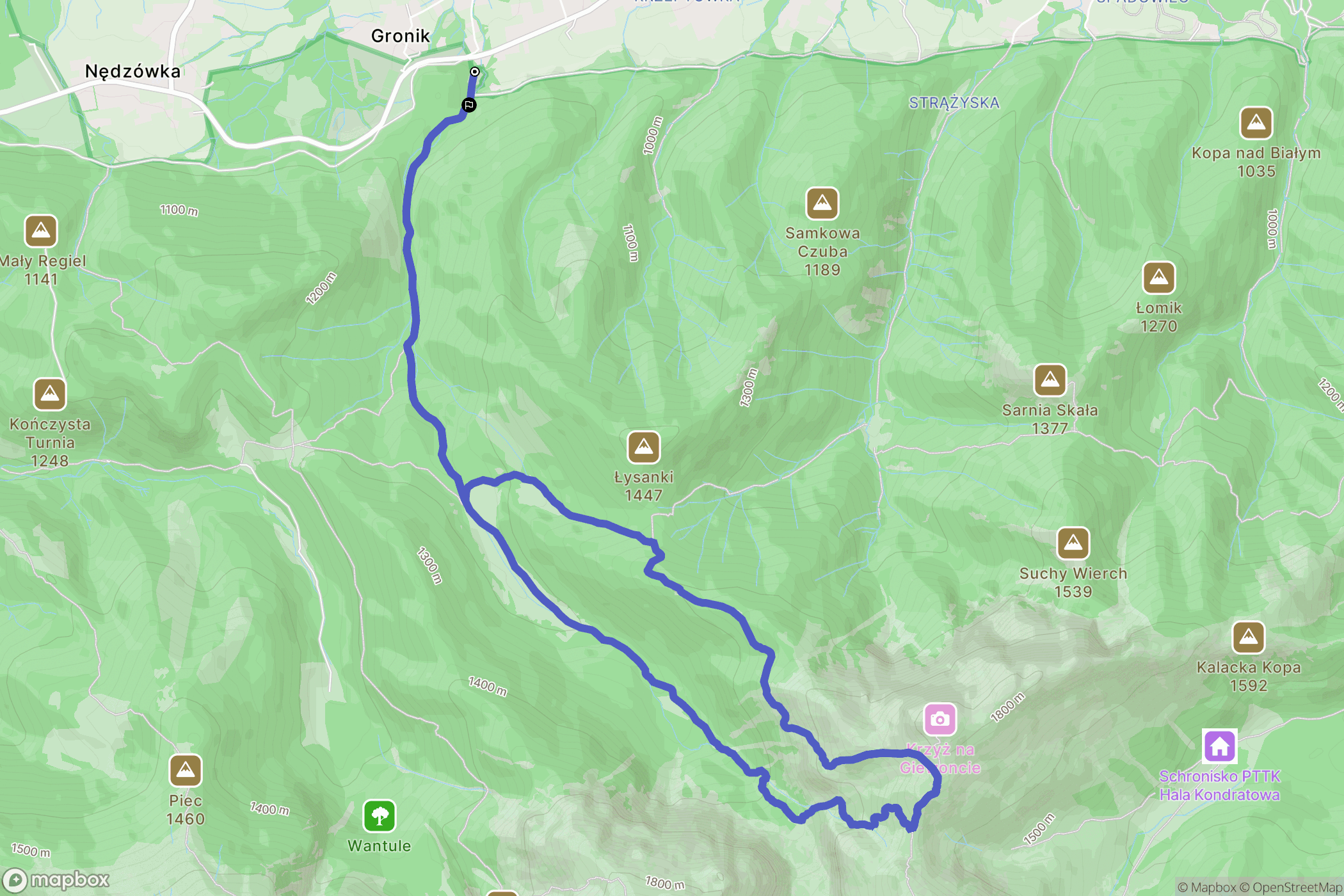This screenshot has width=1344, height=896.
Task: Click the Suchy Wierch mountain icon
Action: pos(1073,544)
